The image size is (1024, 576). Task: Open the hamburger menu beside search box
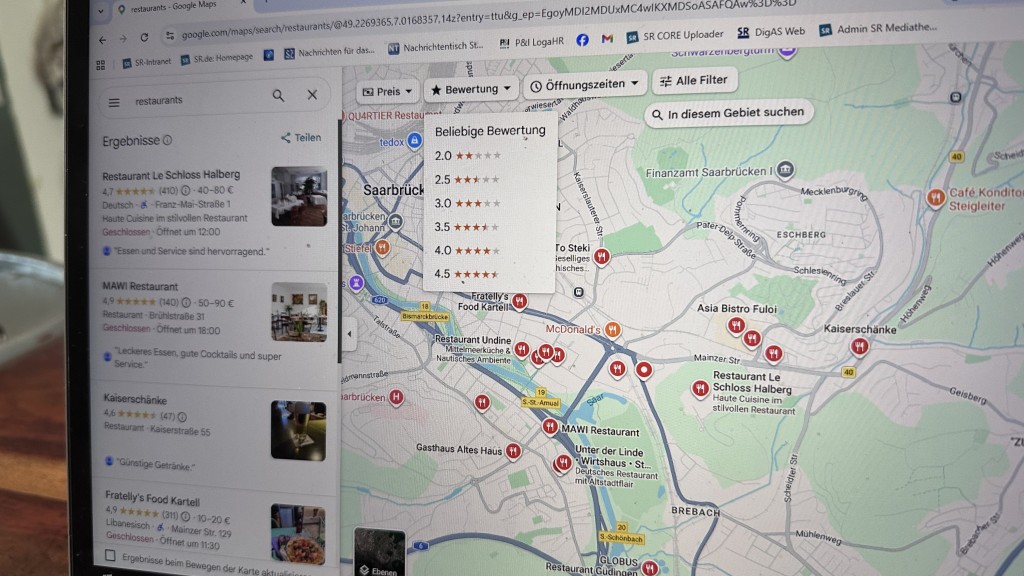(114, 103)
